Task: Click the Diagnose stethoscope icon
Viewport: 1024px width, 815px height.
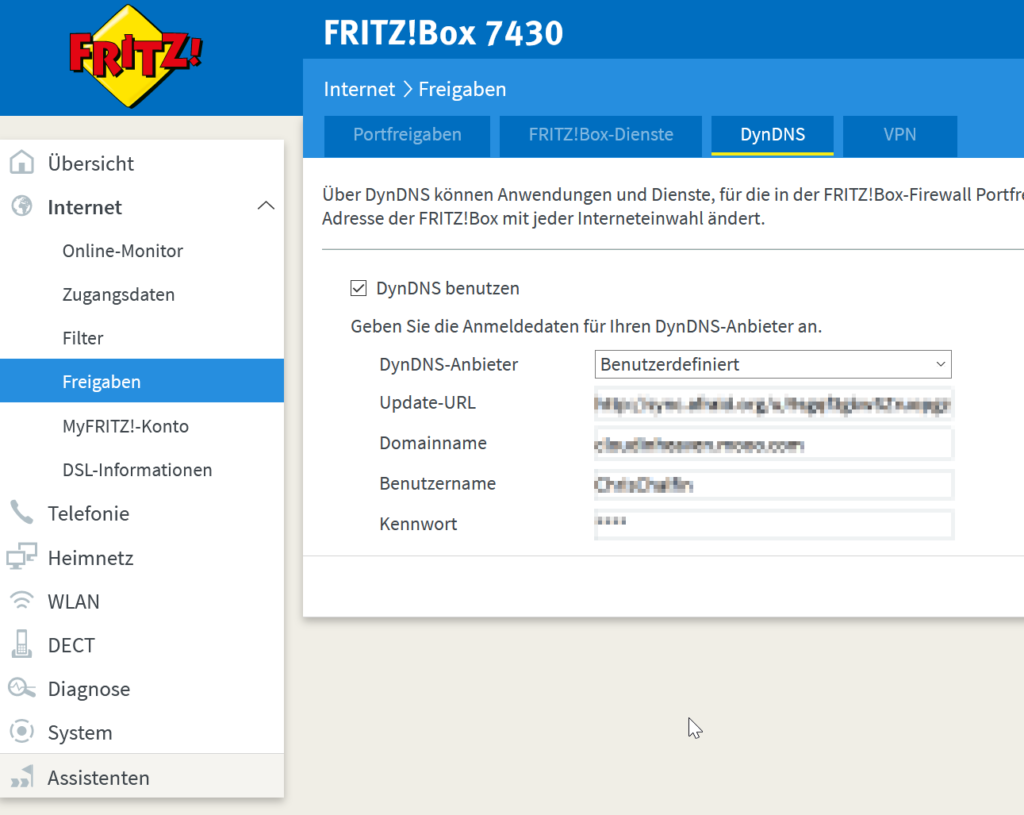Action: coord(21,689)
